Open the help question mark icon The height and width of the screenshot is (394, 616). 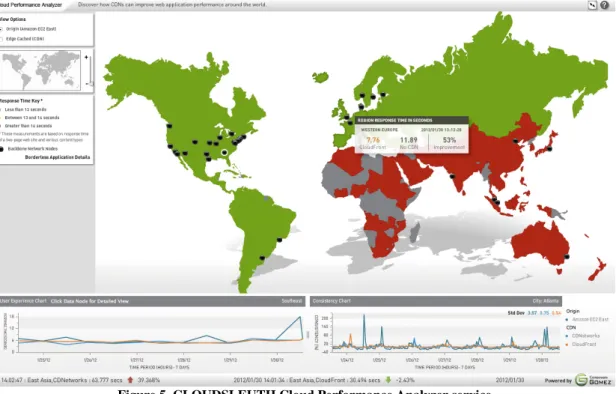click(604, 5)
